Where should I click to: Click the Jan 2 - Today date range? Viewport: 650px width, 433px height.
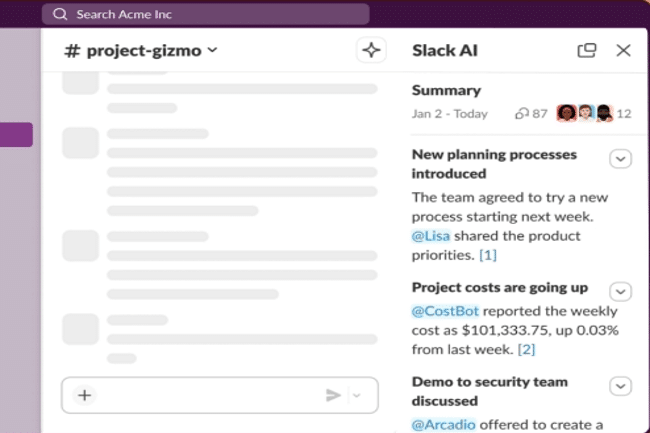(x=450, y=114)
